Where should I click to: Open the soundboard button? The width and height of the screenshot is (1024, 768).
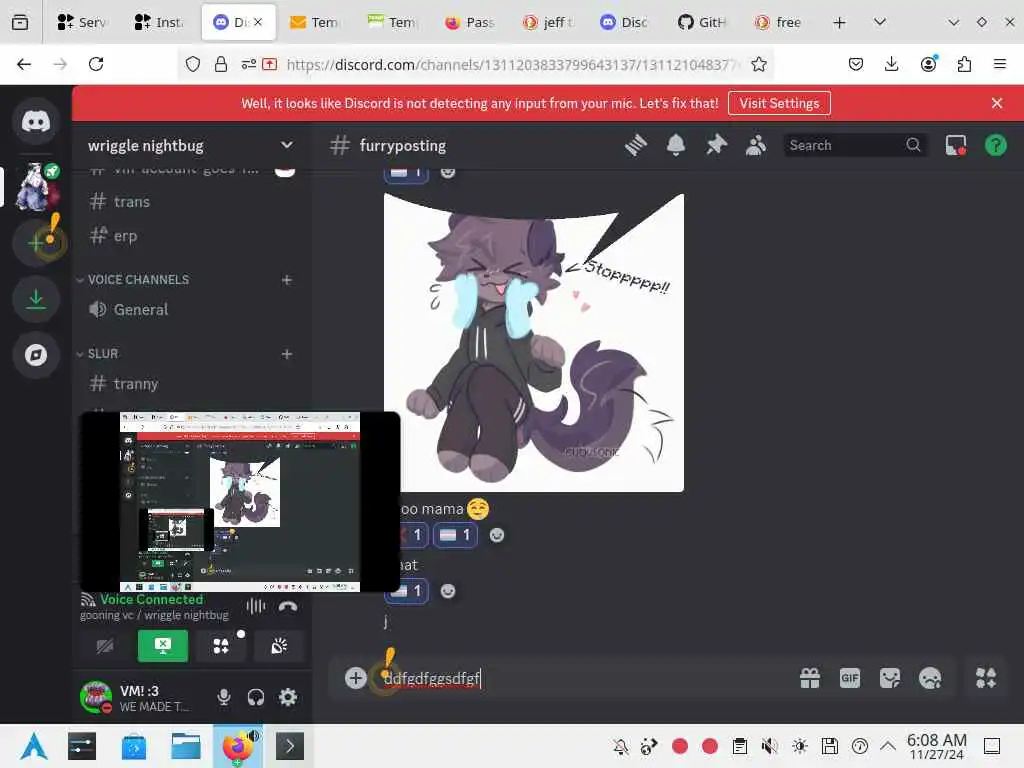(280, 646)
